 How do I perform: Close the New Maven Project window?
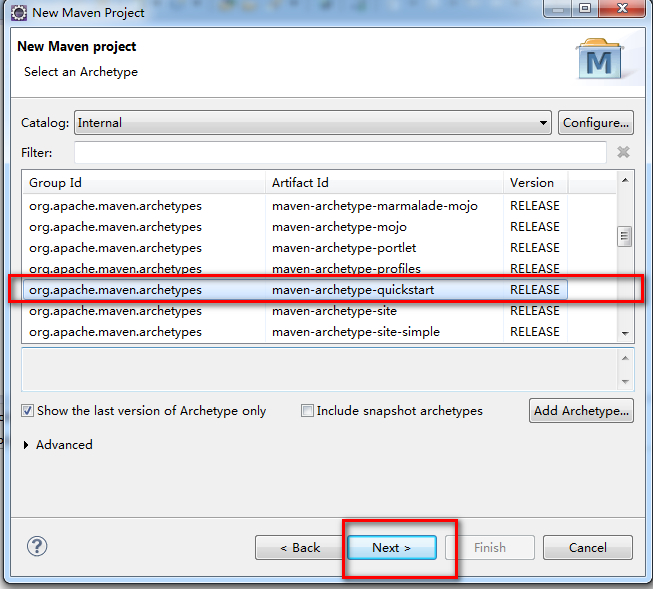tap(622, 8)
